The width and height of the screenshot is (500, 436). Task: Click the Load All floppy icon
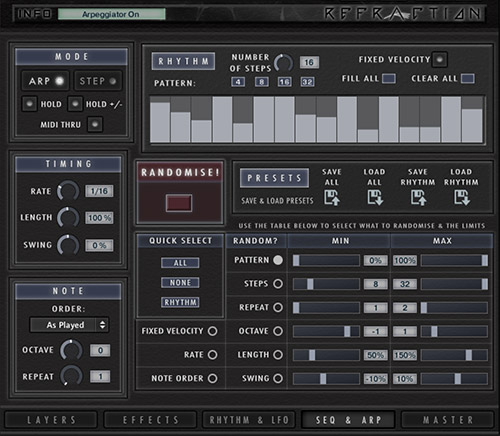tap(375, 197)
